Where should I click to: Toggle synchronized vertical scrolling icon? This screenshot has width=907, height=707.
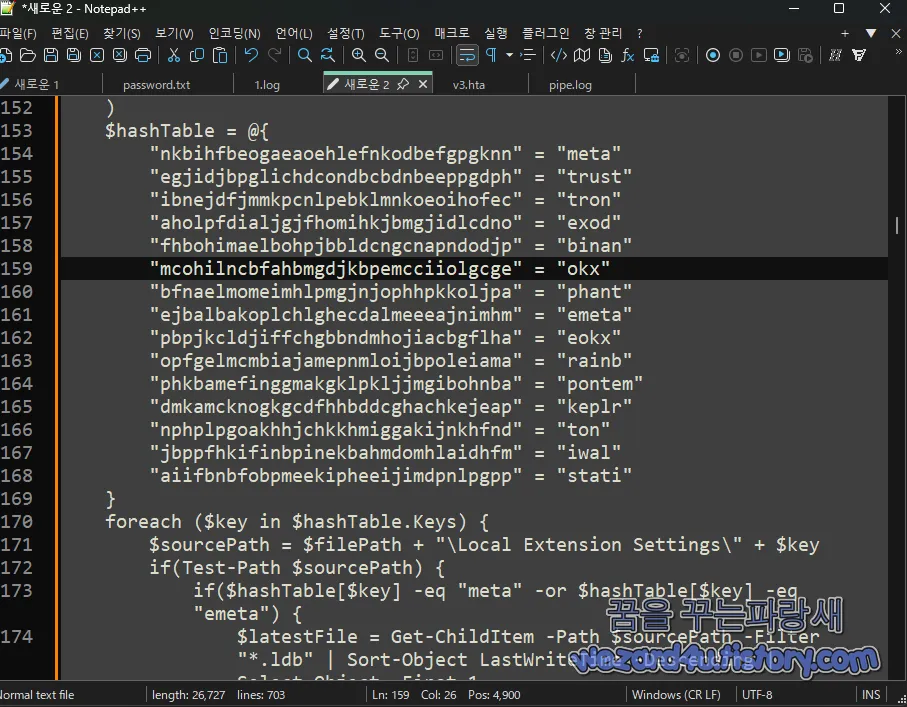coord(412,56)
